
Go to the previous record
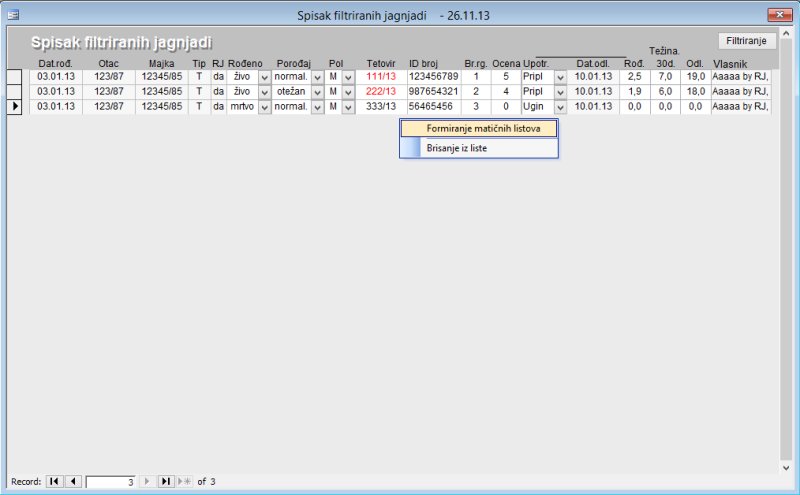(73, 482)
